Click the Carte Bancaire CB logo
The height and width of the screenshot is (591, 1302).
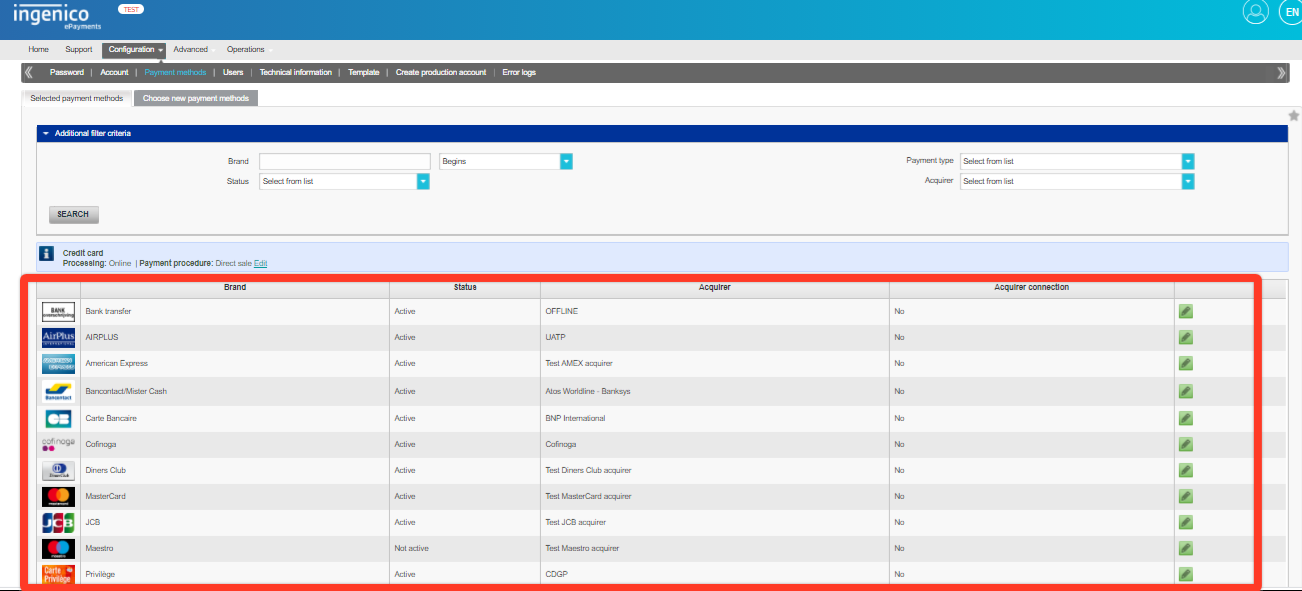point(59,418)
